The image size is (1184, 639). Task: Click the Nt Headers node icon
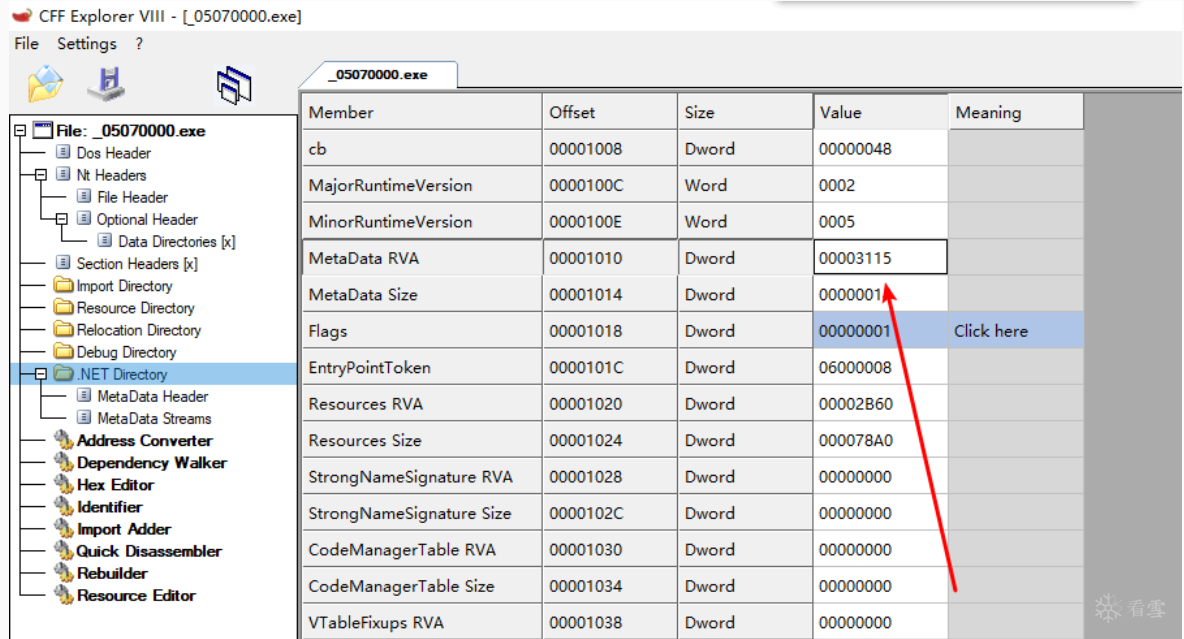point(63,174)
